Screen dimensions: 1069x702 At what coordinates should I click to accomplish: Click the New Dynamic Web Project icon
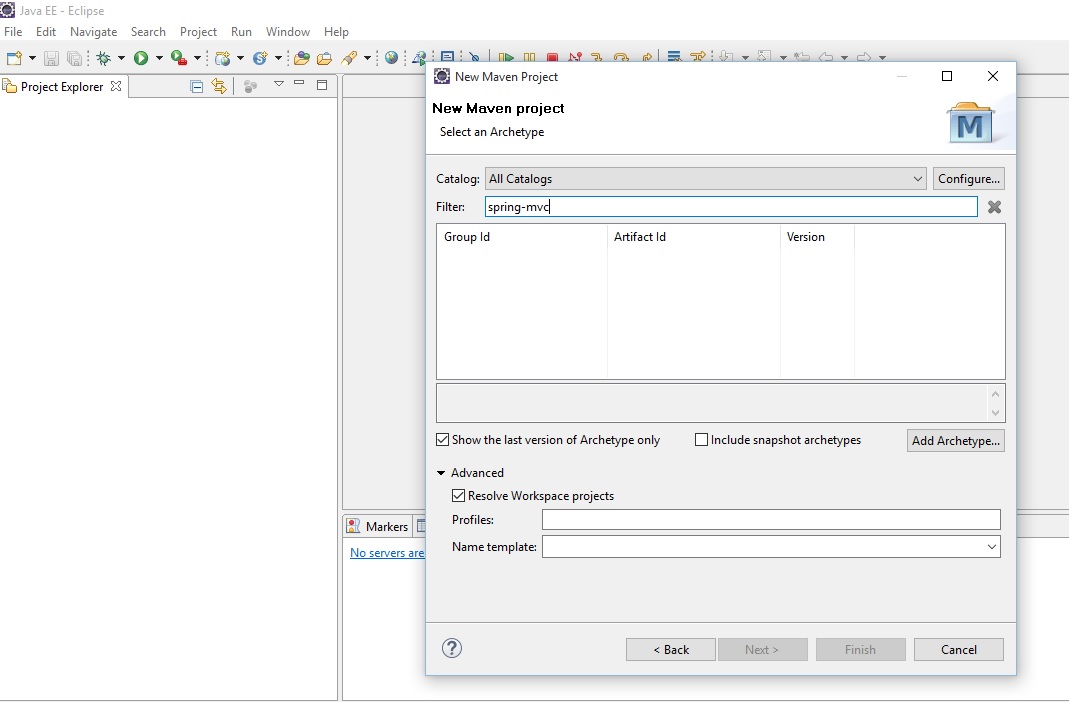[x=222, y=58]
